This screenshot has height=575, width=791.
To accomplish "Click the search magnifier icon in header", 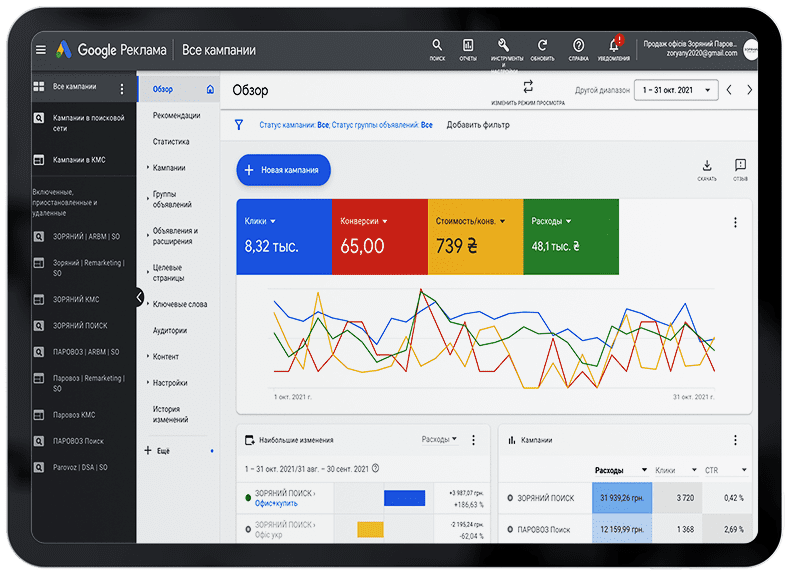I will [x=437, y=46].
